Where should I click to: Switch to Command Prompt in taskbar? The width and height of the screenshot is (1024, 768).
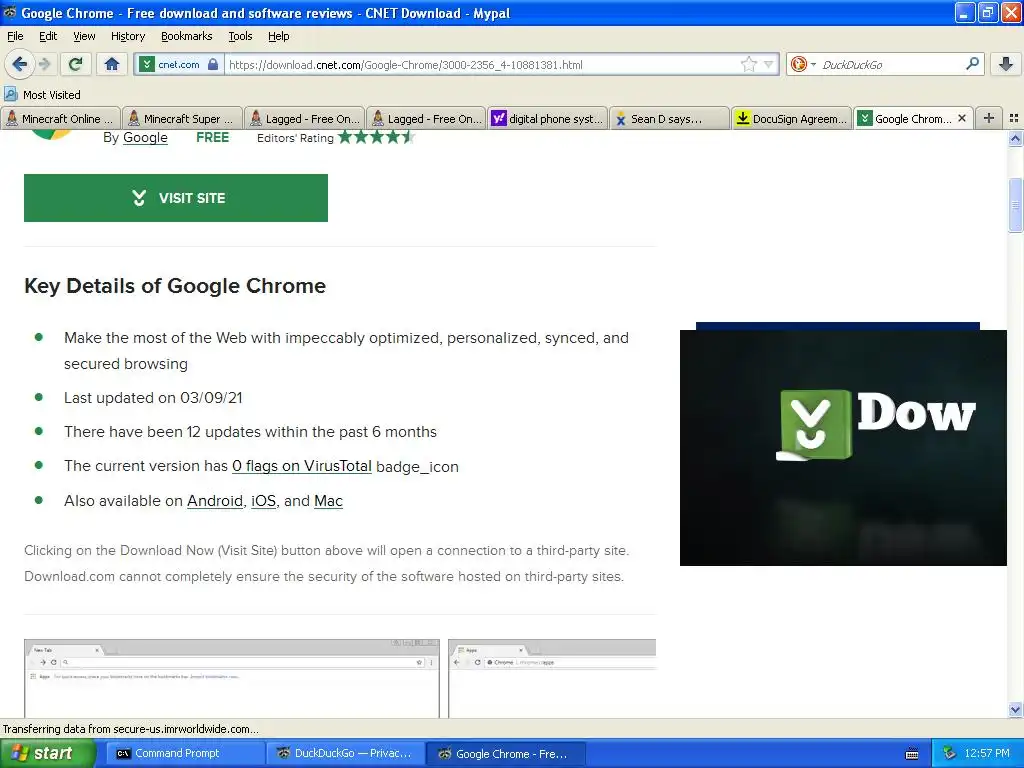[x=185, y=753]
